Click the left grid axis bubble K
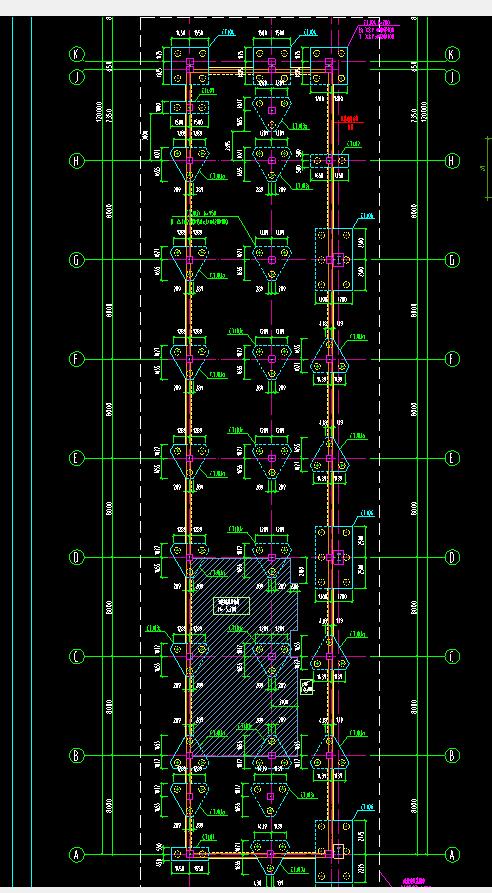 (77, 54)
